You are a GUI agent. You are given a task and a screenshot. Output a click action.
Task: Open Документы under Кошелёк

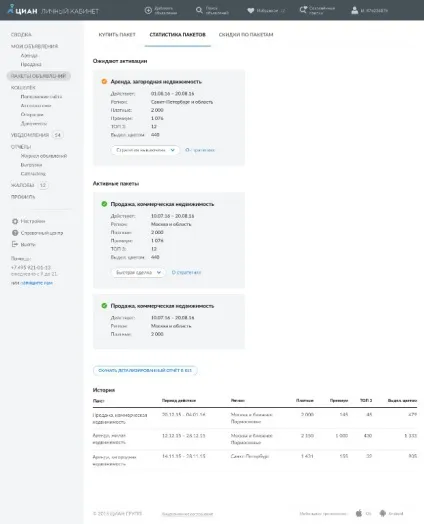click(x=34, y=123)
